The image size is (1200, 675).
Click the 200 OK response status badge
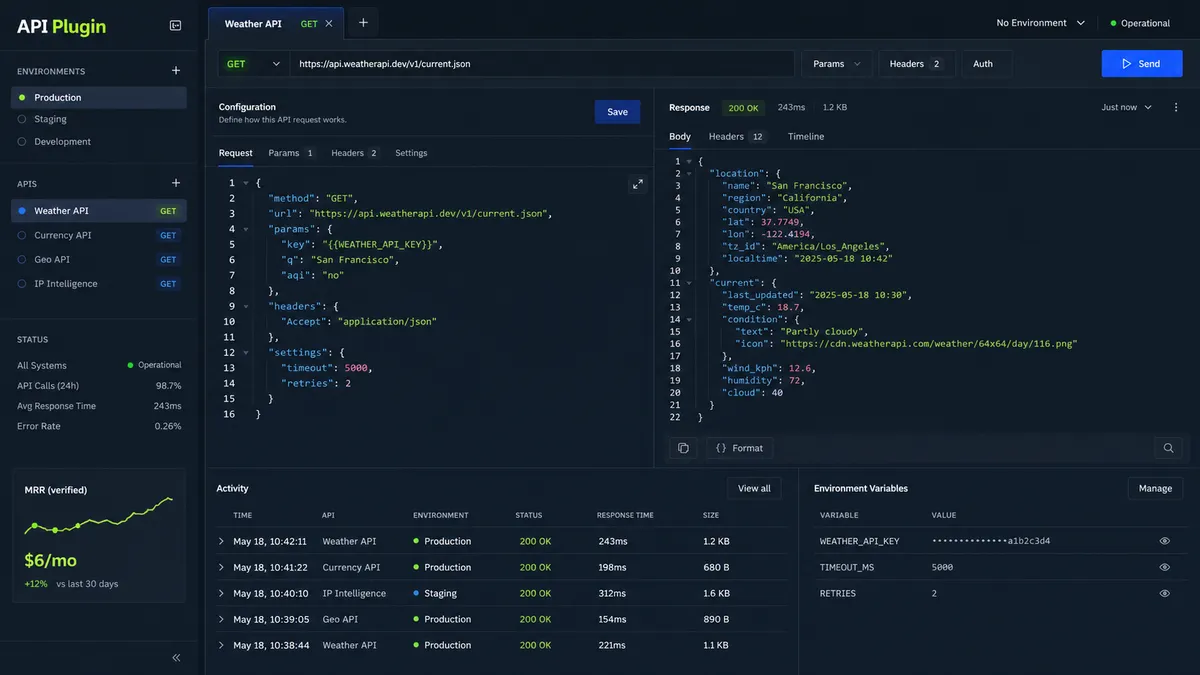743,107
